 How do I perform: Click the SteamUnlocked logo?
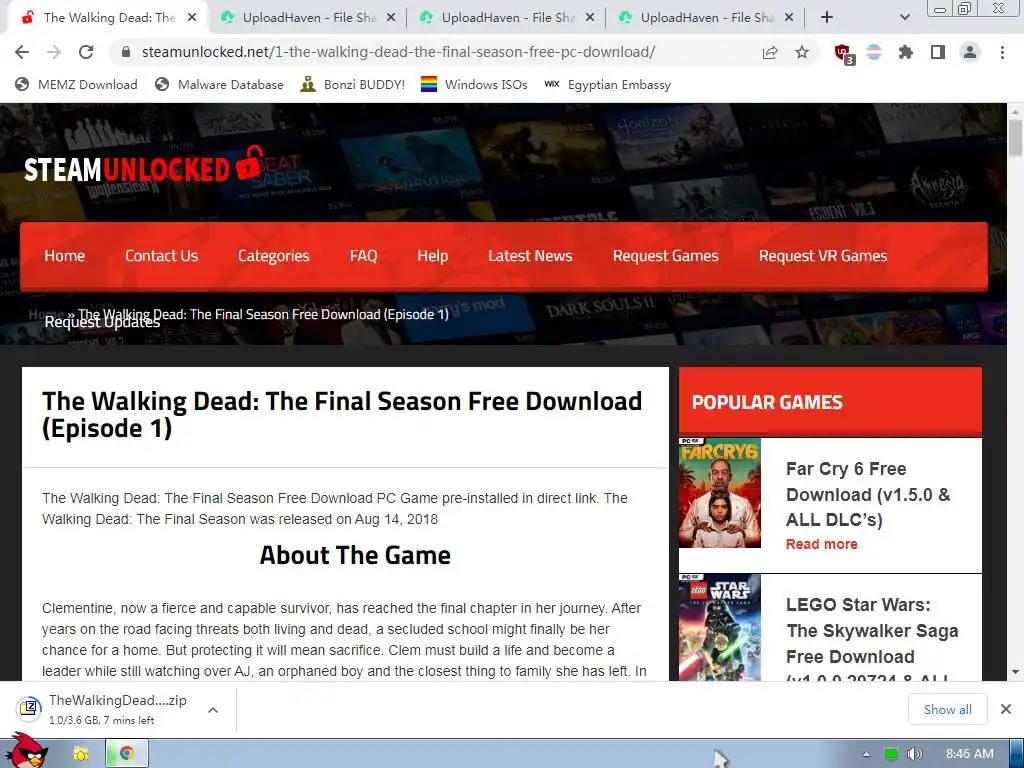(x=142, y=166)
